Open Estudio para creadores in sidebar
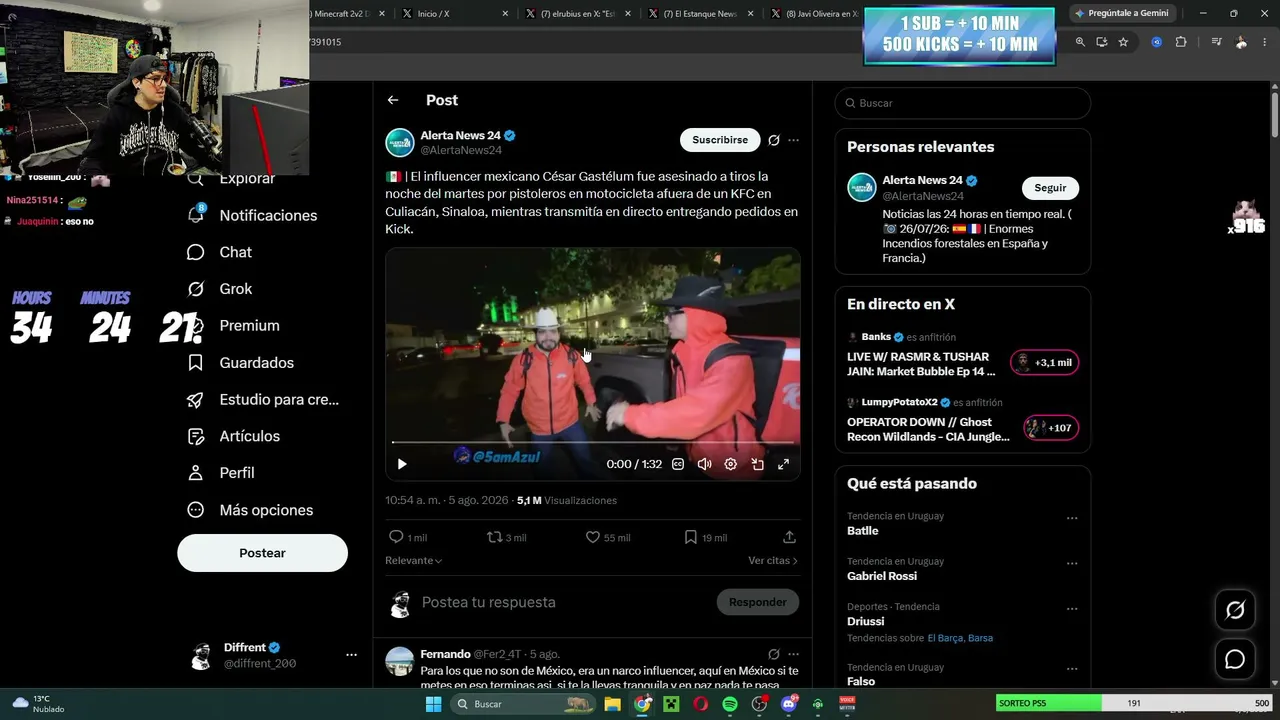The height and width of the screenshot is (720, 1280). [x=264, y=400]
